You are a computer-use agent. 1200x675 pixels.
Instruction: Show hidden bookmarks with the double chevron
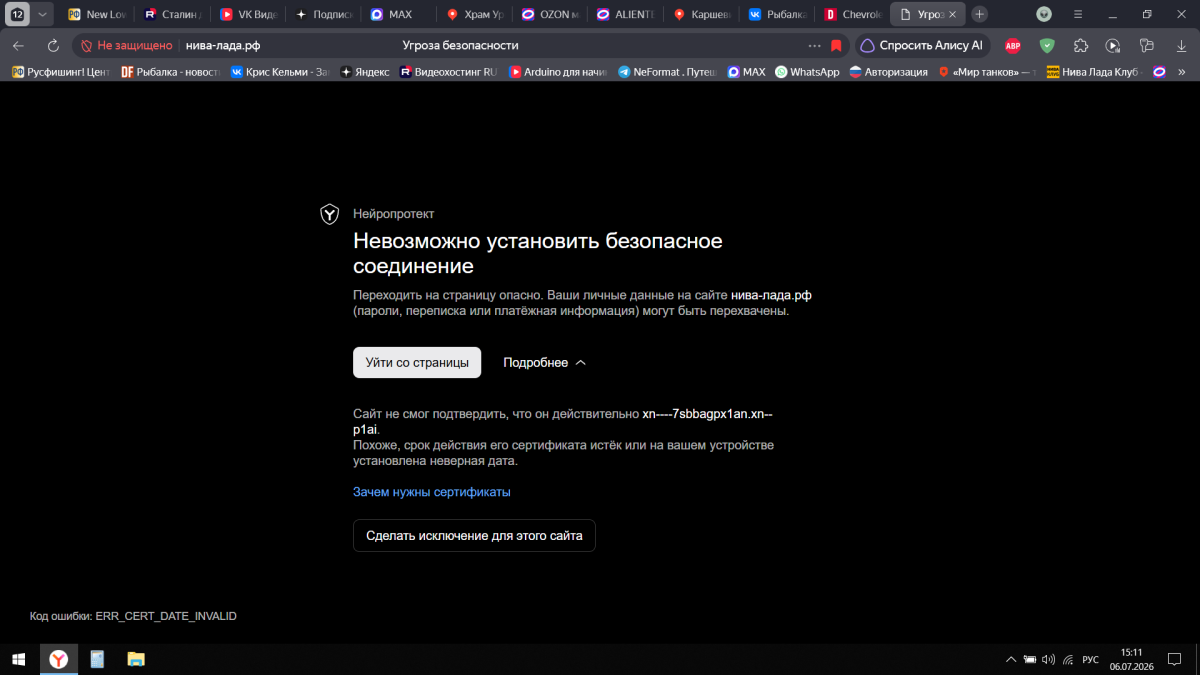tap(1182, 71)
